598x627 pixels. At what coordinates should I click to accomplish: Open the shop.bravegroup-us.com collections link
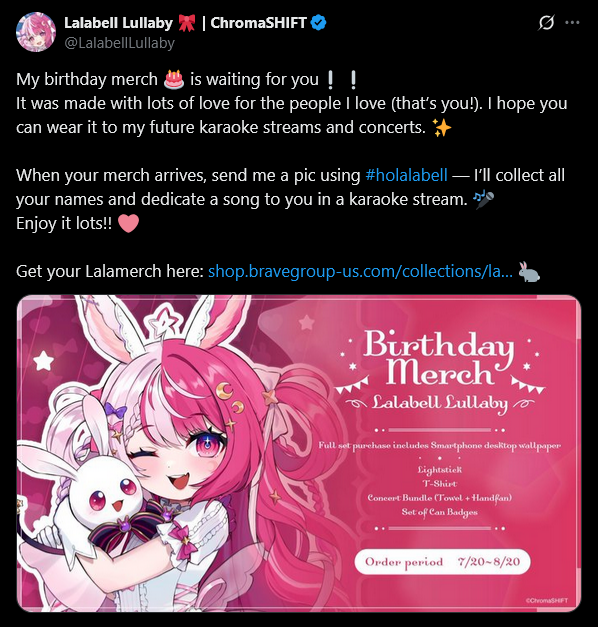[x=360, y=271]
